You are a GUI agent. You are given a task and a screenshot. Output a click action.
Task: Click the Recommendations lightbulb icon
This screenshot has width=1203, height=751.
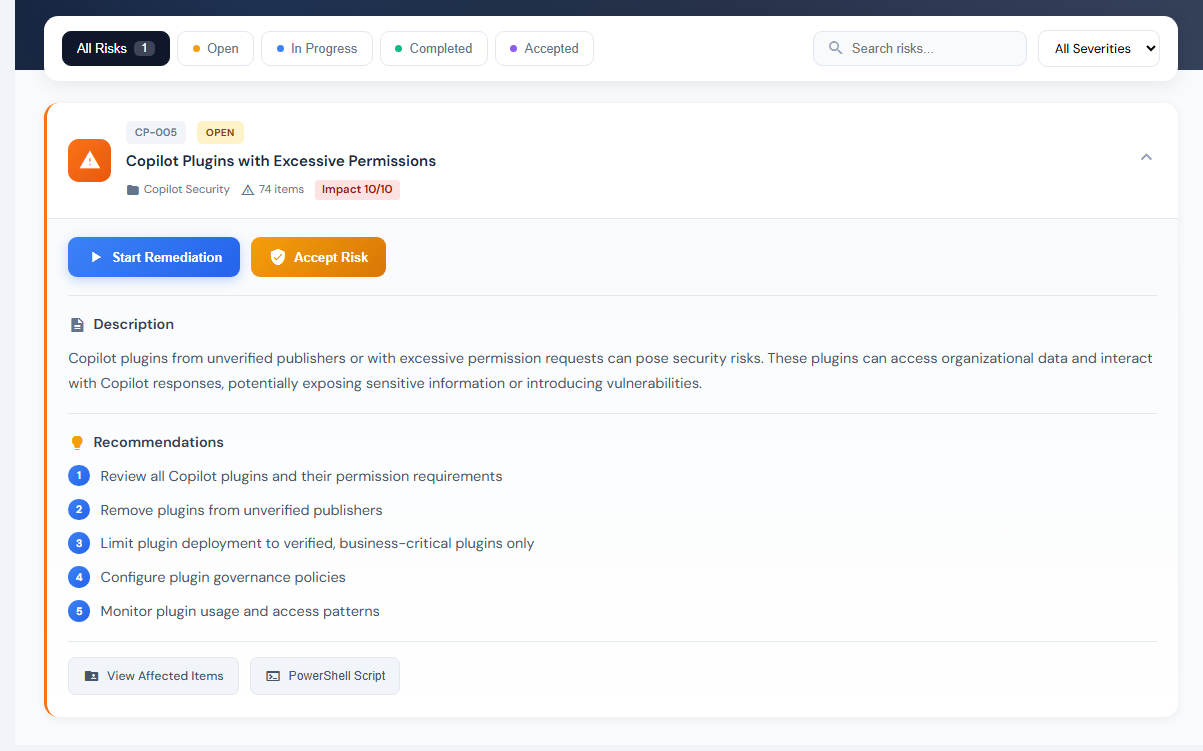click(x=77, y=443)
